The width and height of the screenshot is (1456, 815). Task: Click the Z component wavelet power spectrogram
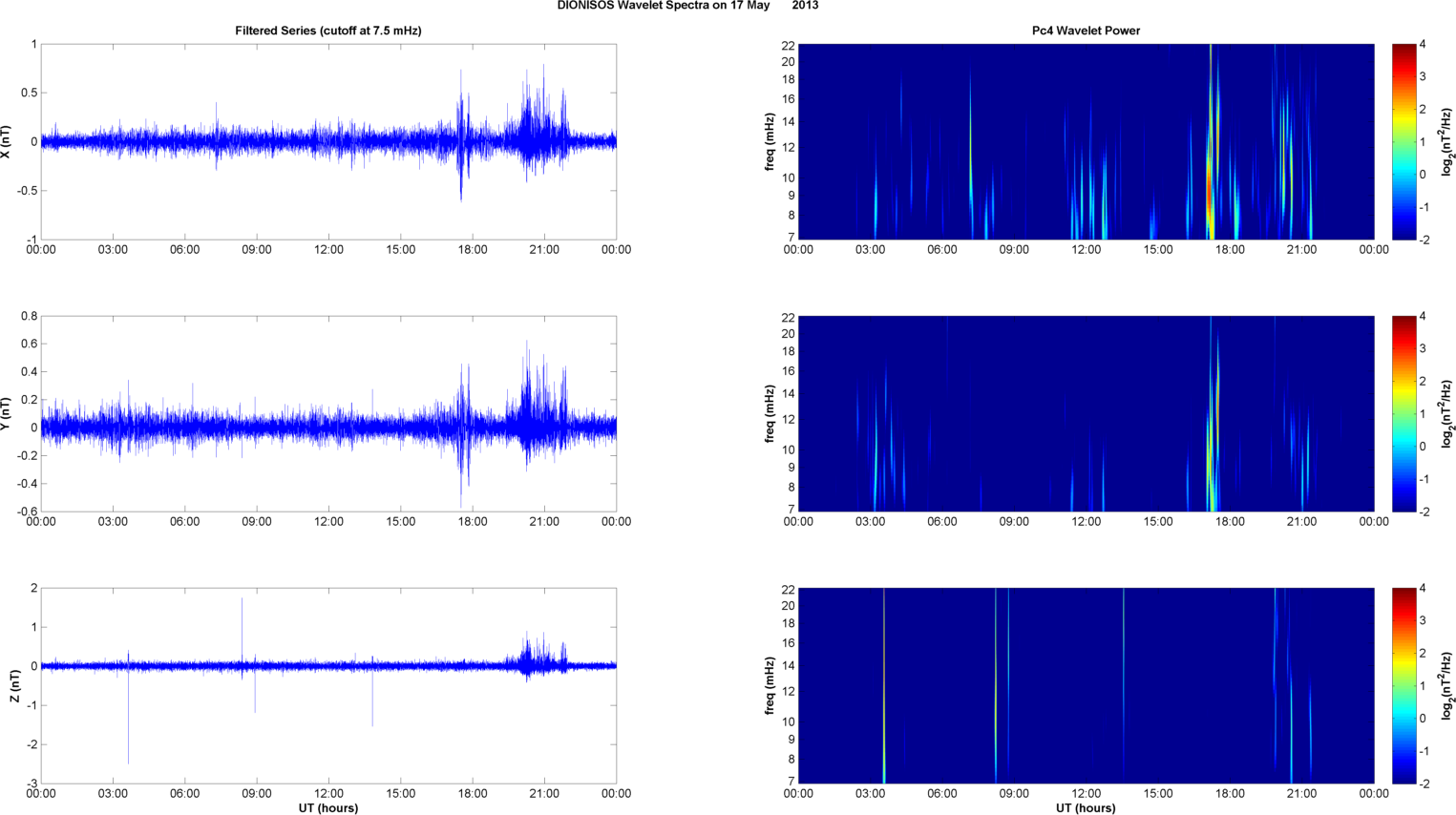coord(1086,685)
